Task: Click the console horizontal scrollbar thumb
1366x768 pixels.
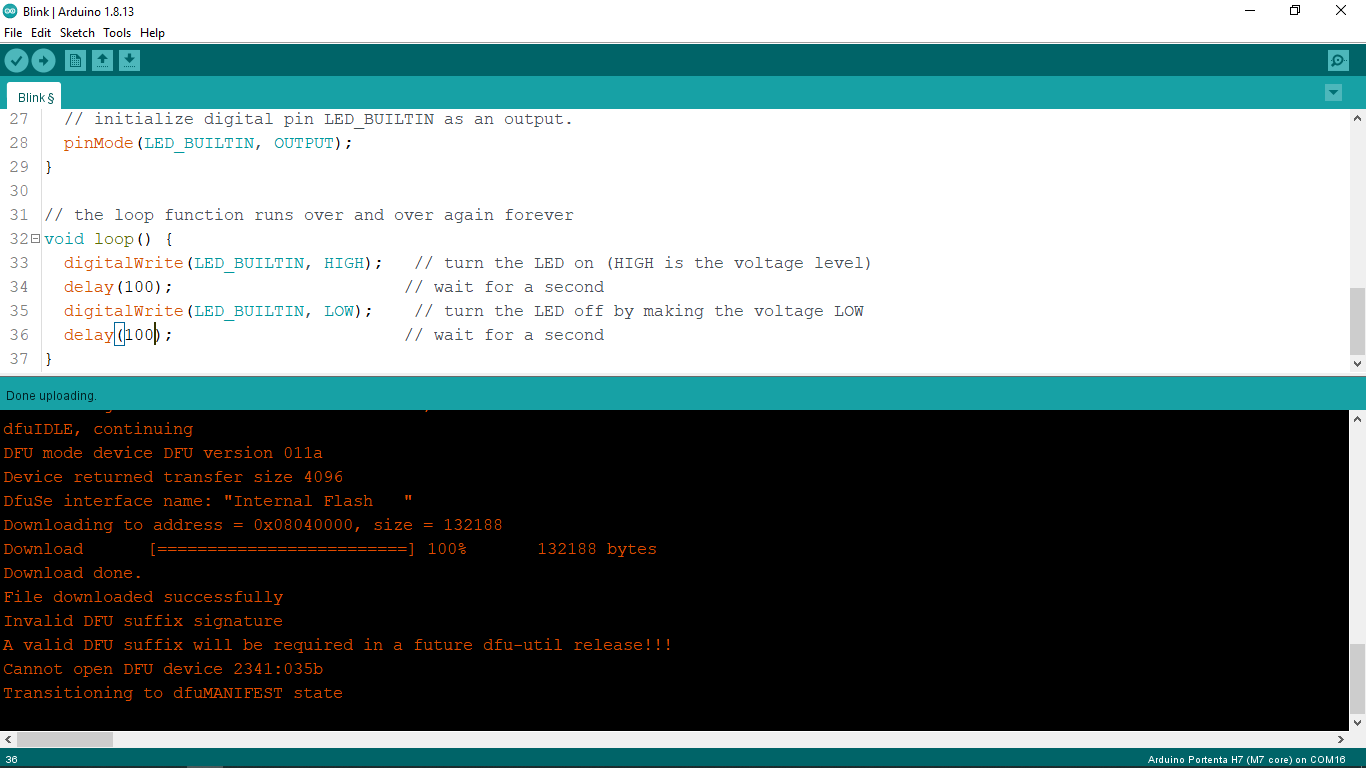Action: click(x=65, y=739)
